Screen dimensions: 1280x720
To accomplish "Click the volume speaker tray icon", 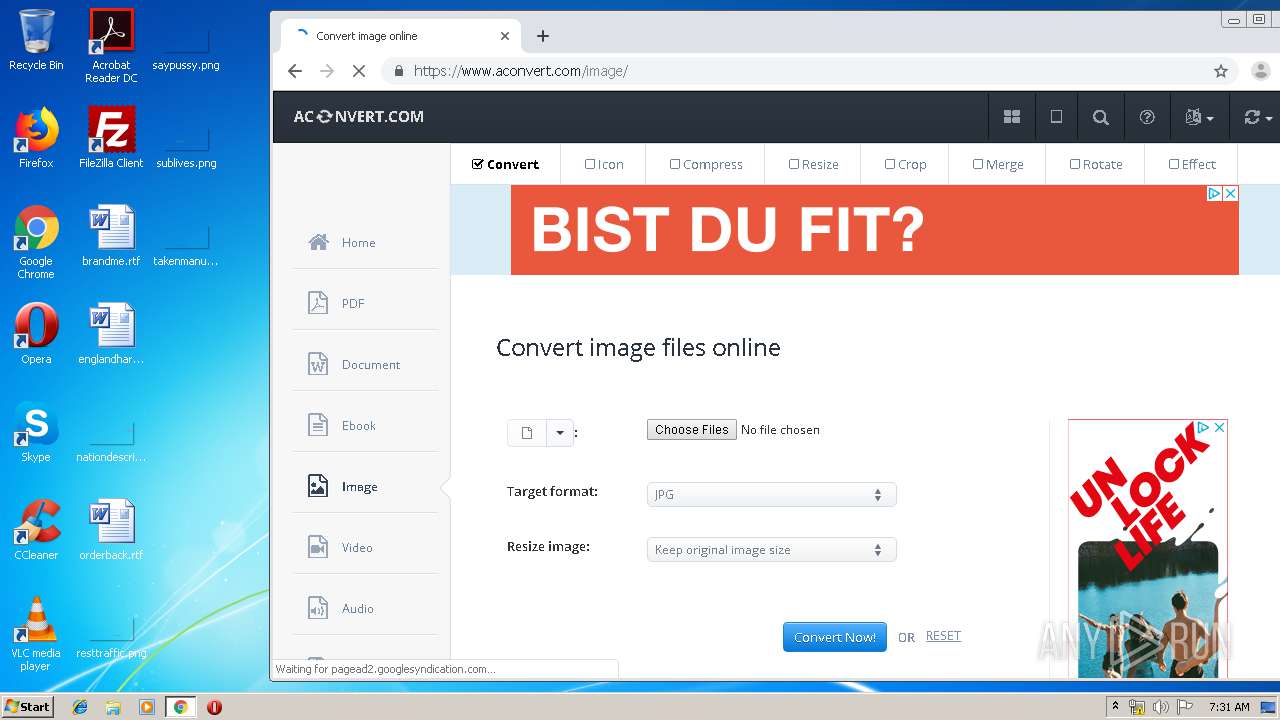I will point(1160,707).
